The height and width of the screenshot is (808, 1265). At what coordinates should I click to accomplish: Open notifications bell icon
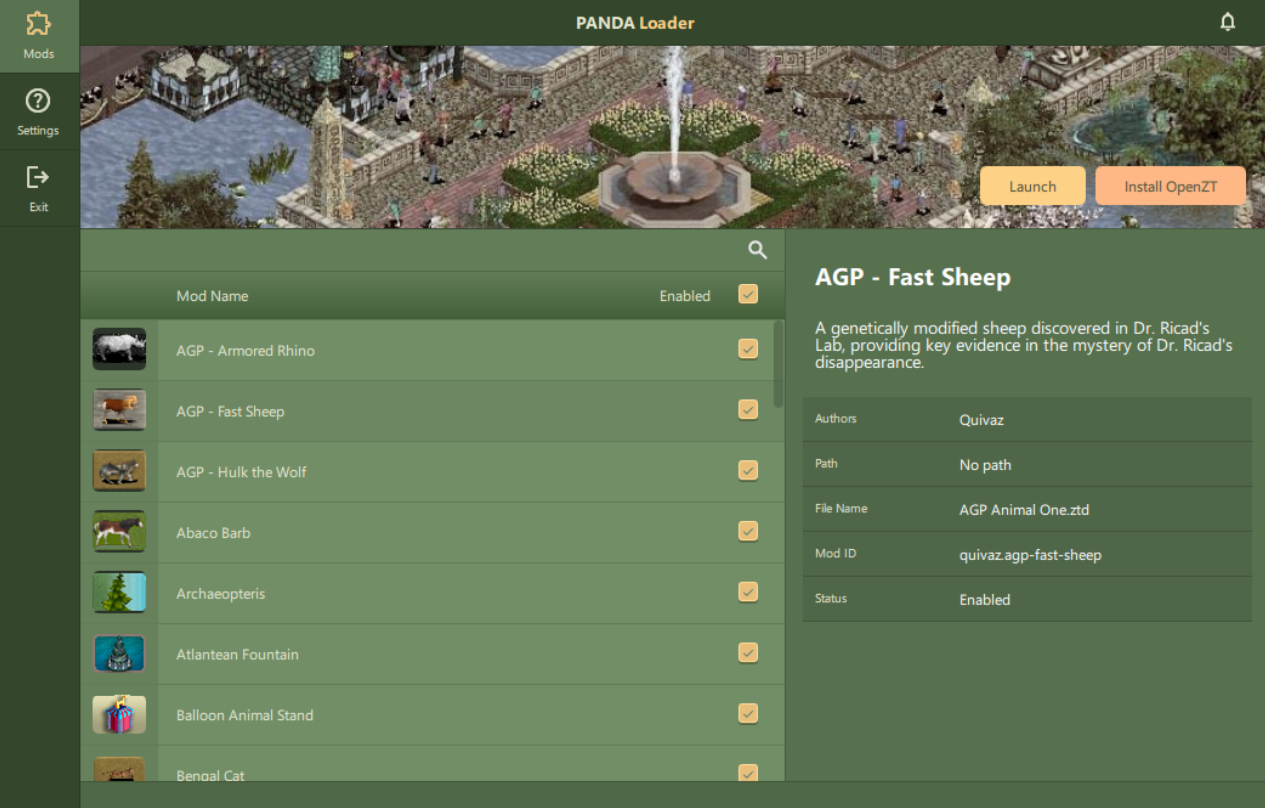[x=1227, y=22]
